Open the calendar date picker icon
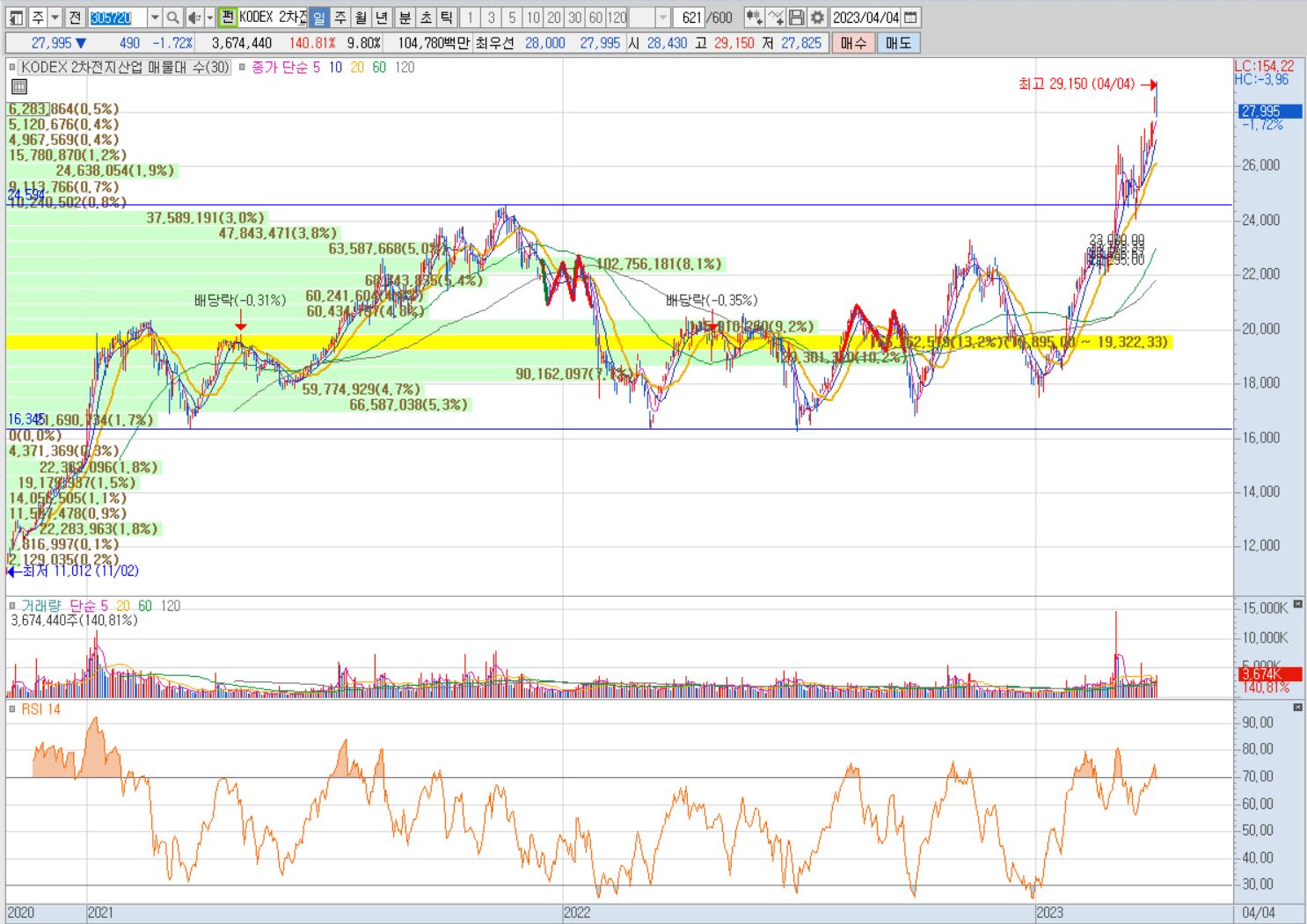The width and height of the screenshot is (1307, 924). (x=911, y=18)
